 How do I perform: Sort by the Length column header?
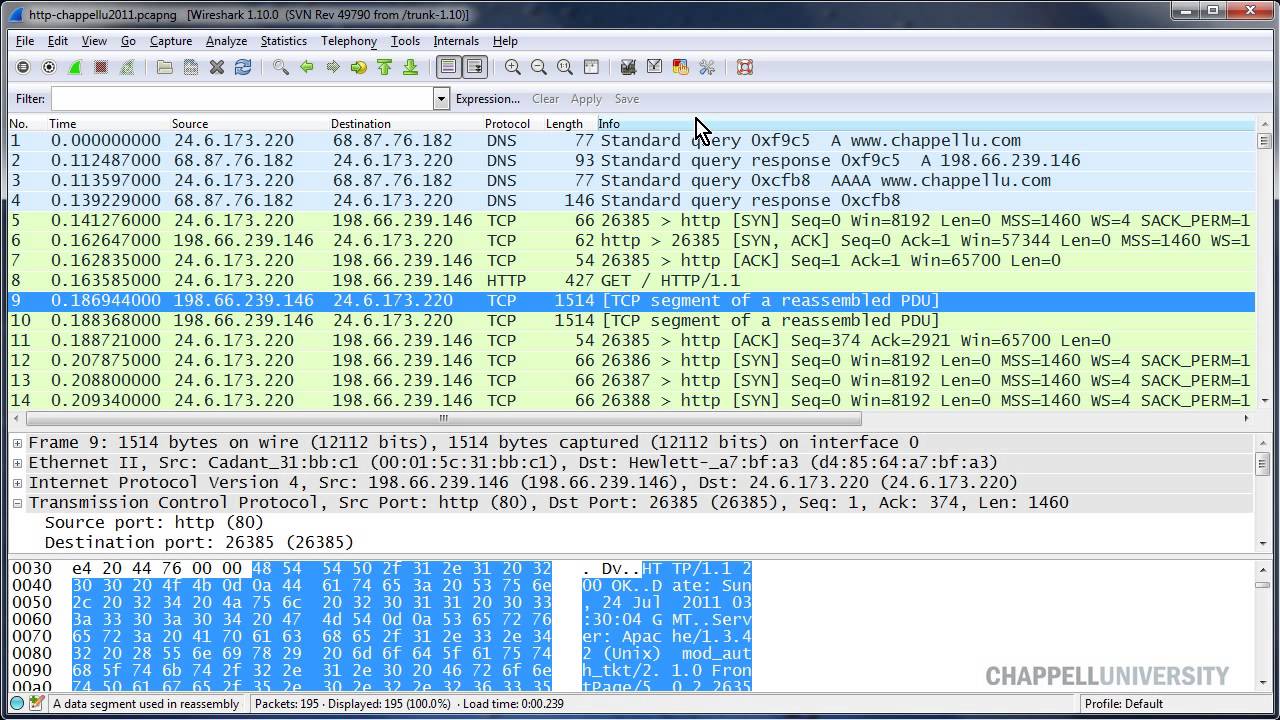click(x=569, y=124)
